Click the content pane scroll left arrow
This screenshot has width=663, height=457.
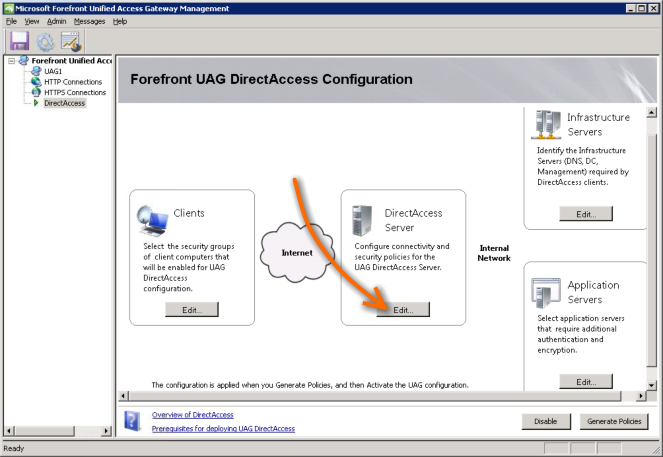(x=123, y=396)
